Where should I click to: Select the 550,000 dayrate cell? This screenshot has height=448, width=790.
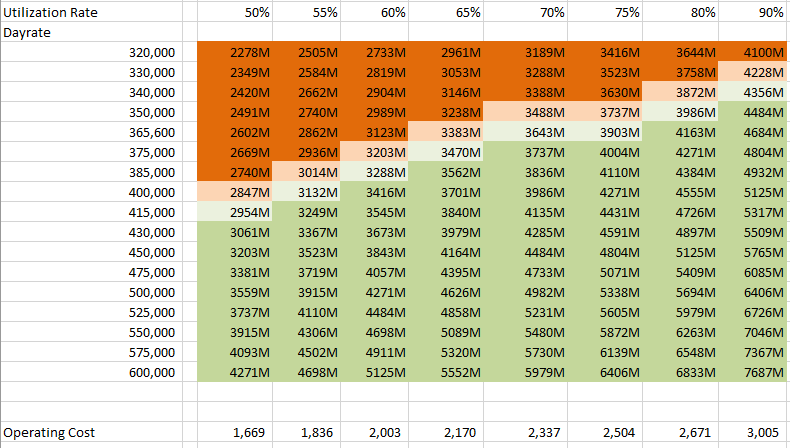(x=92, y=333)
